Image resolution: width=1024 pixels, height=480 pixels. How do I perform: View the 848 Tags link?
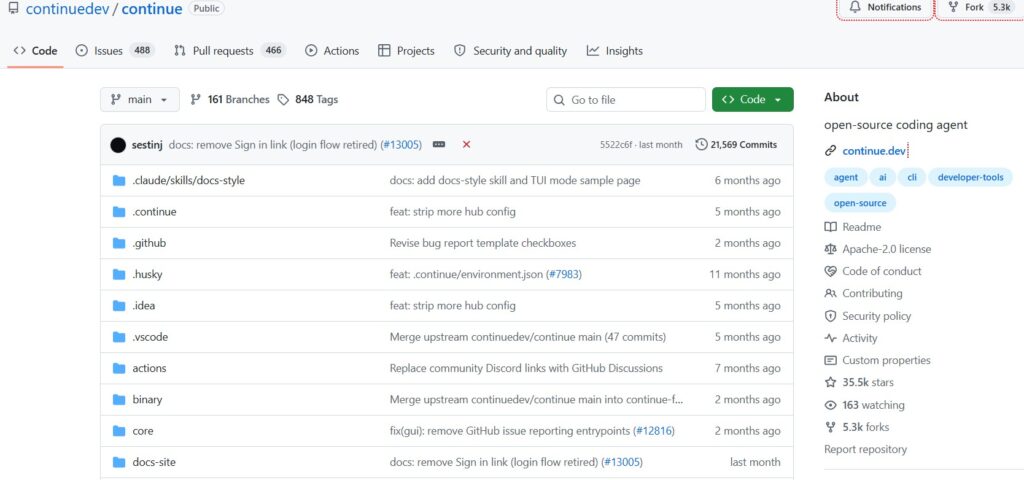click(308, 99)
